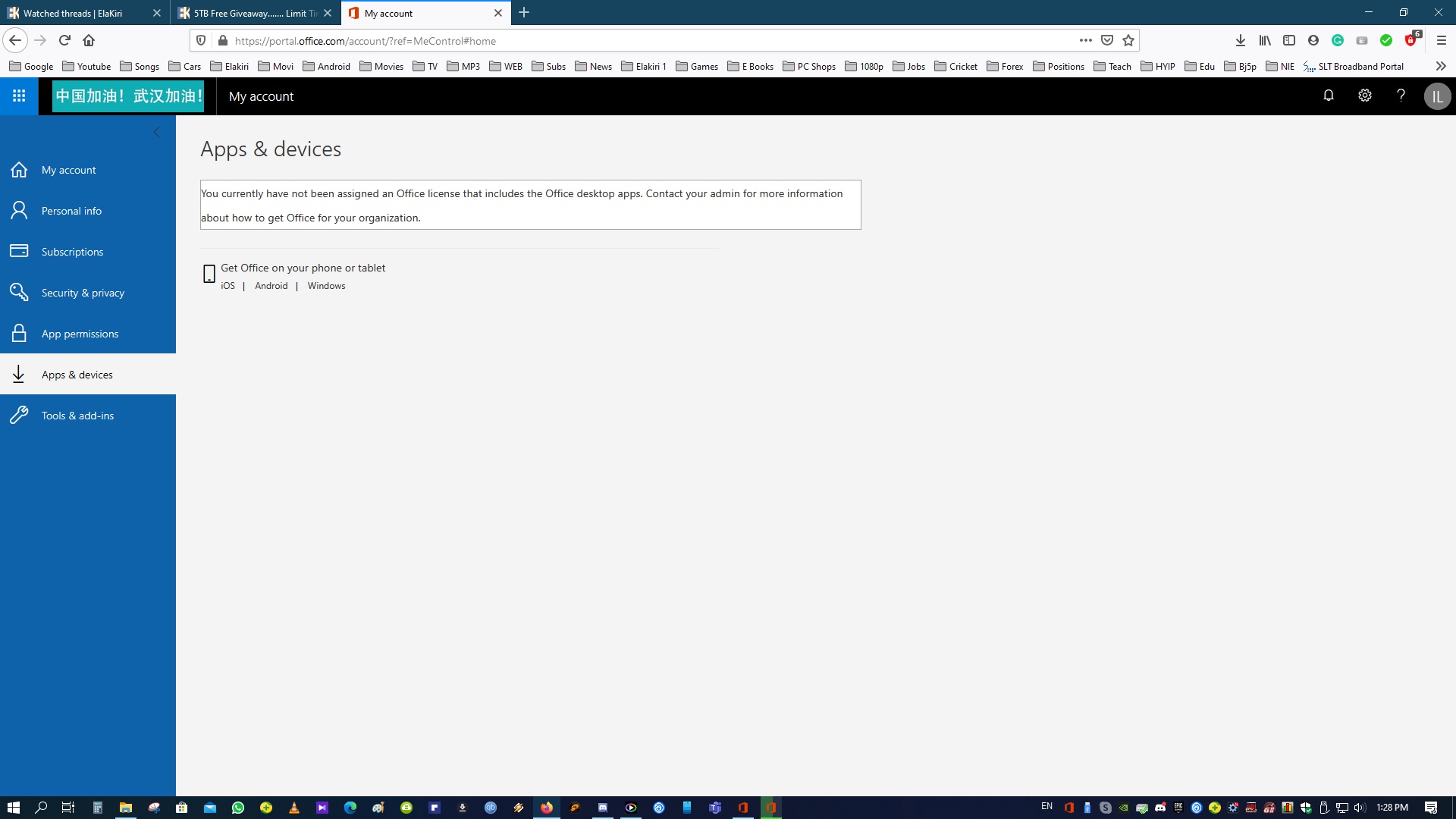
Task: Click the address bar URL field
Action: pyautogui.click(x=652, y=41)
